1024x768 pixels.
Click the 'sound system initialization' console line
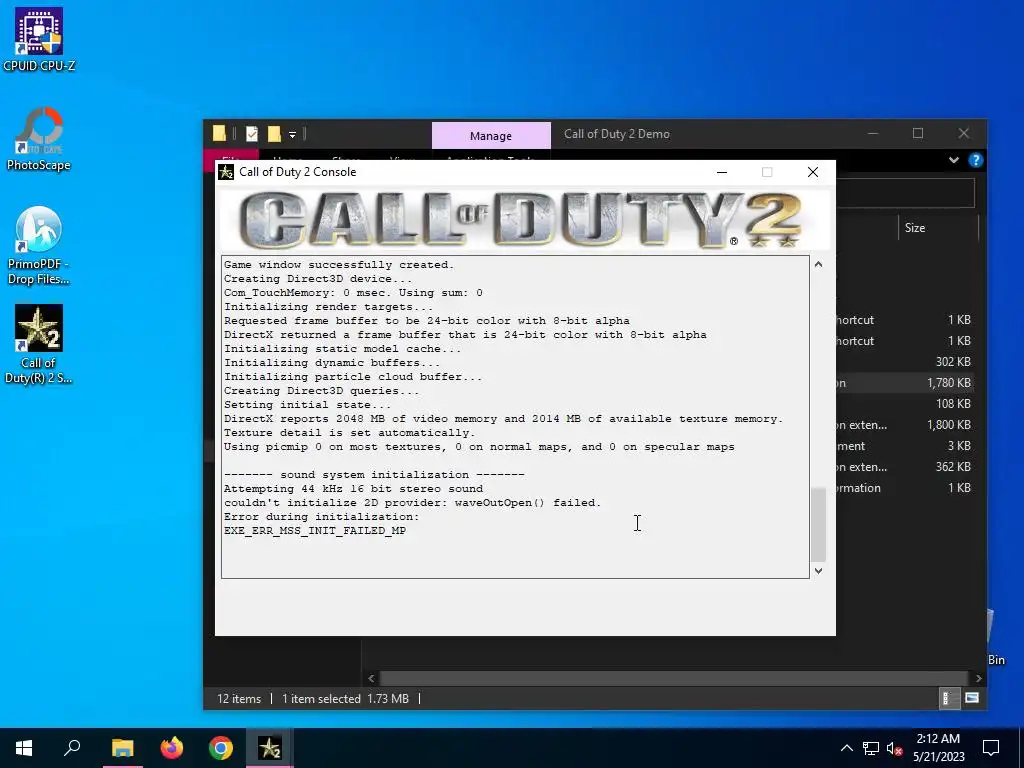pyautogui.click(x=374, y=475)
